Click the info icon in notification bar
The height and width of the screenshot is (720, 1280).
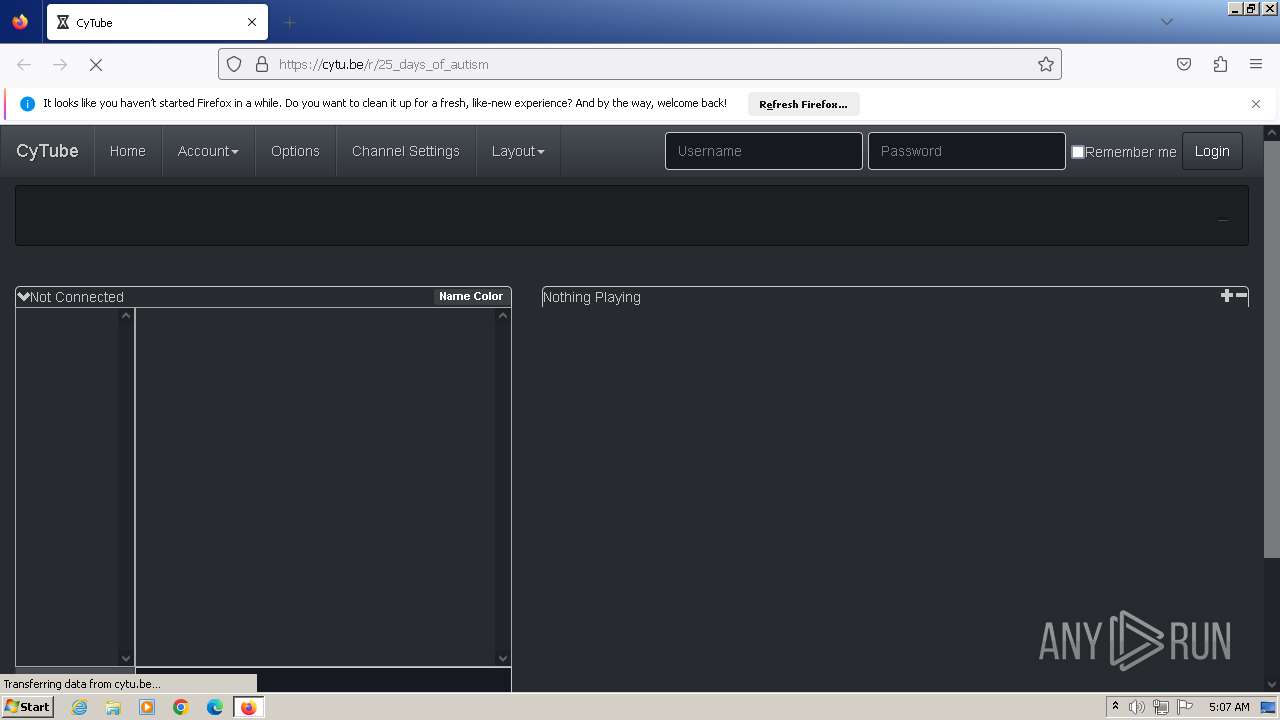coord(27,104)
